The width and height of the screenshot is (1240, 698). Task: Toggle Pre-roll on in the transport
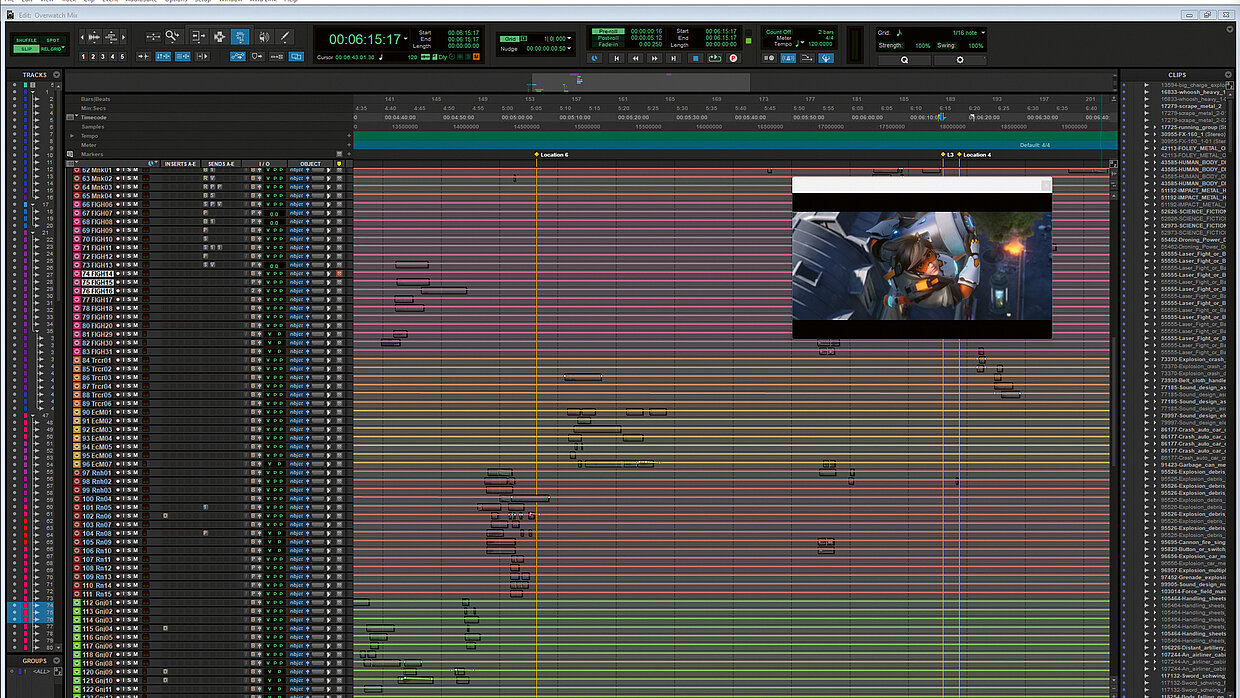(x=607, y=31)
